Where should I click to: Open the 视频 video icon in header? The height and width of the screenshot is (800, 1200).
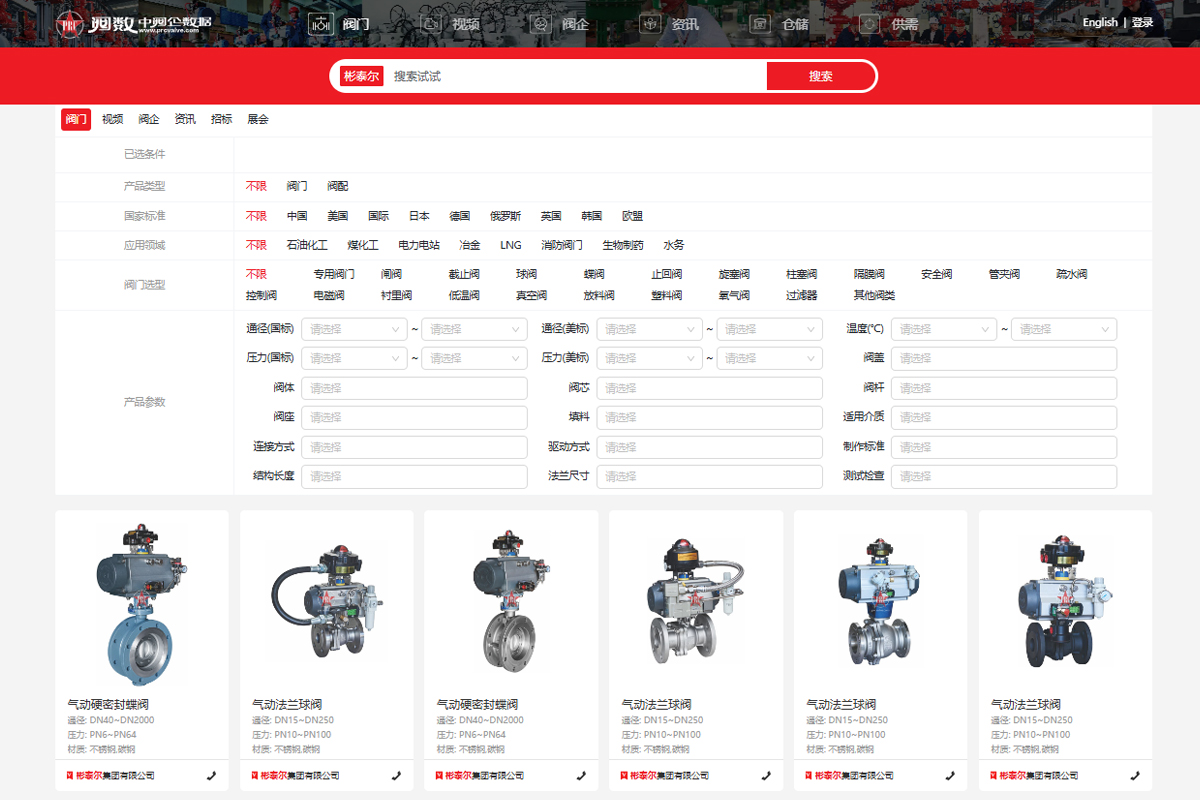(431, 24)
